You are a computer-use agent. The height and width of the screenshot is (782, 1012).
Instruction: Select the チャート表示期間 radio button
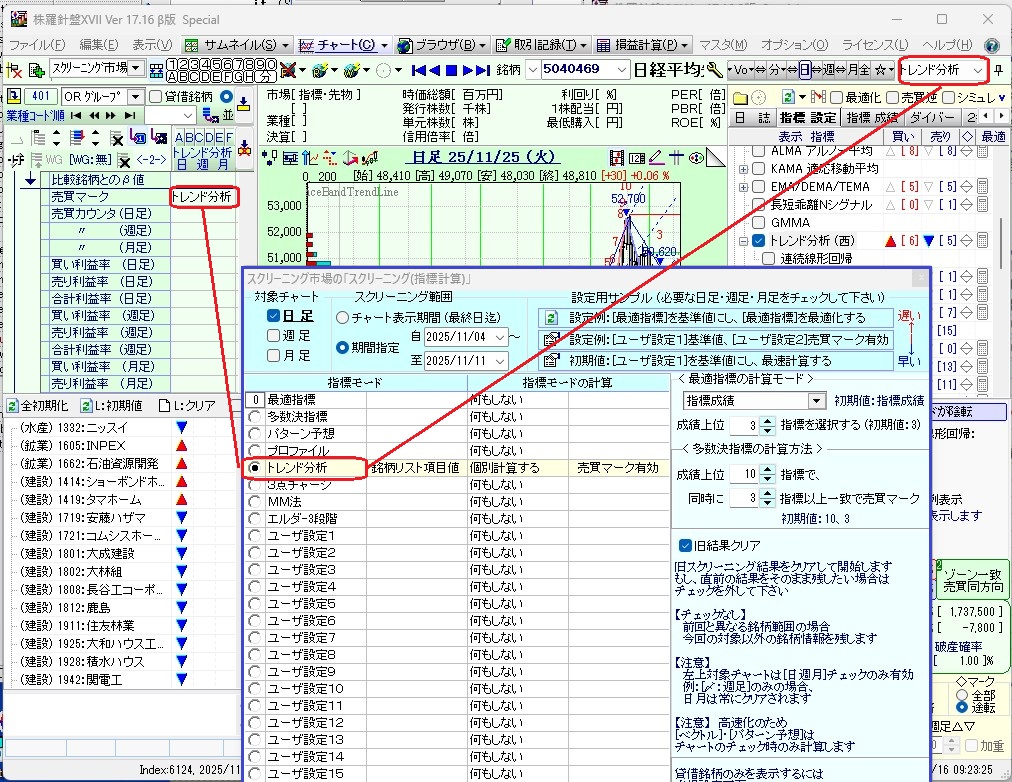click(343, 317)
